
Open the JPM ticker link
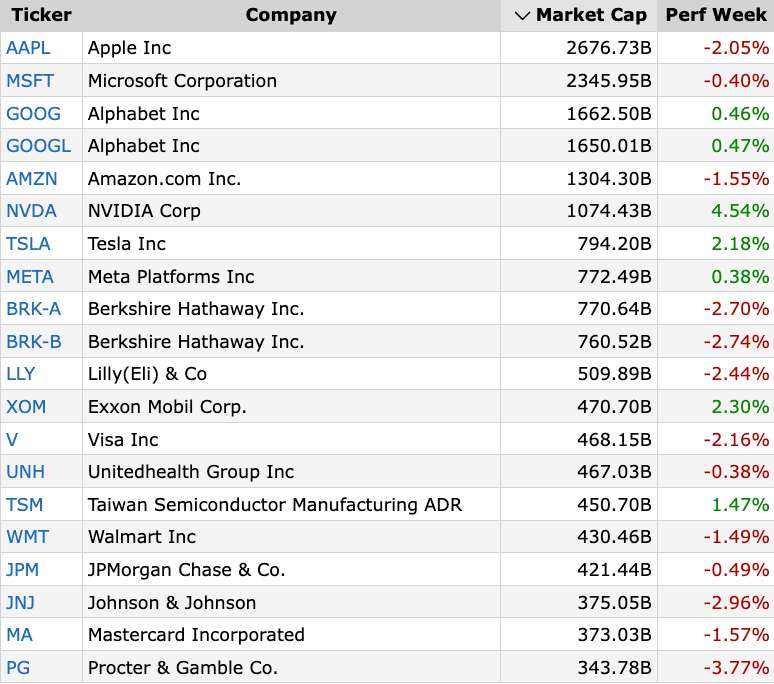pos(22,570)
